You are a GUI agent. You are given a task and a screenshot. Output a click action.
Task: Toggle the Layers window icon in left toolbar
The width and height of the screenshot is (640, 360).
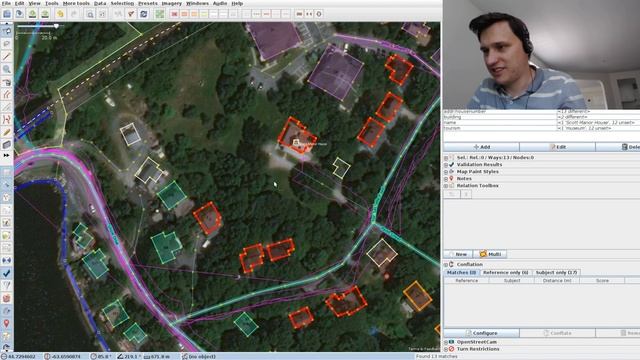coord(7,172)
